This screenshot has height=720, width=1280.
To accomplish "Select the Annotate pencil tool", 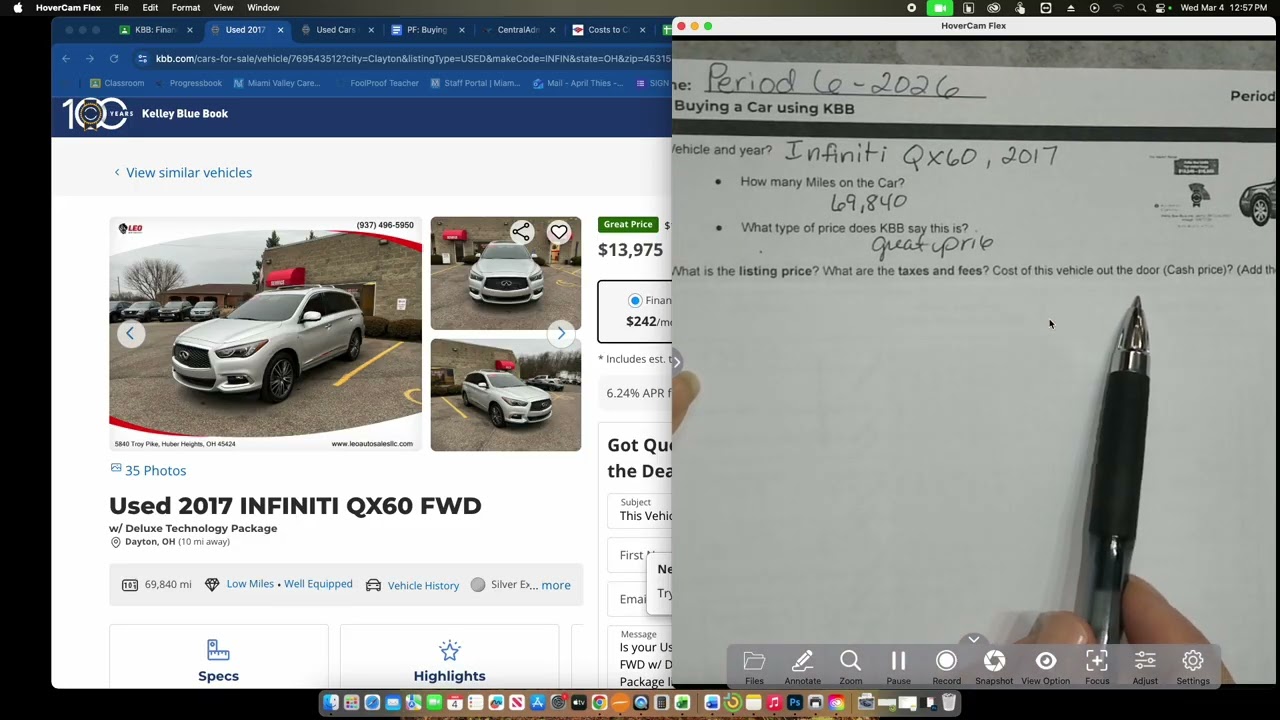I will click(x=802, y=667).
